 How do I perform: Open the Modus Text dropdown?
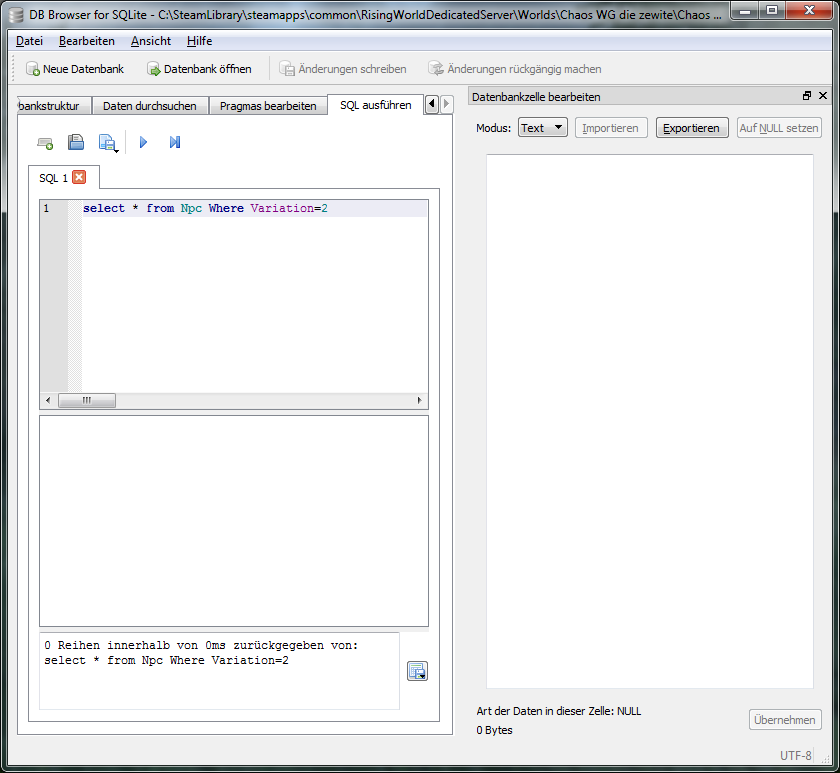pos(542,128)
